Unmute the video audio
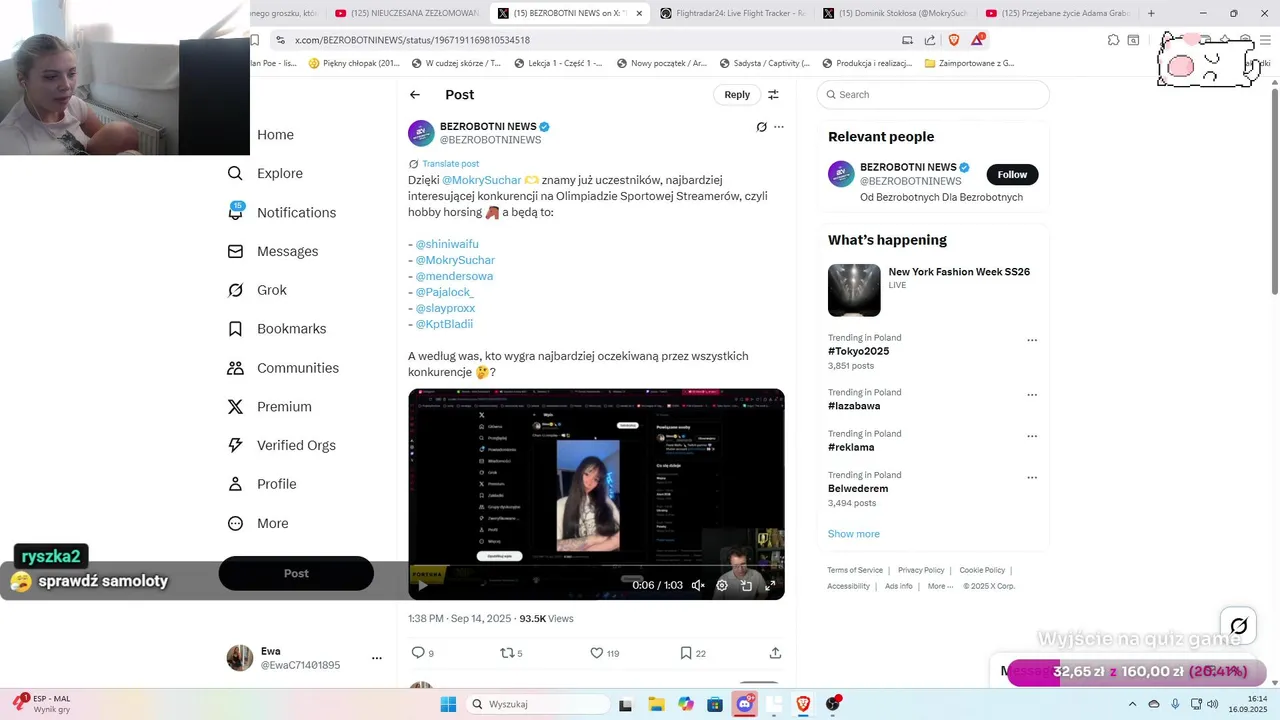Viewport: 1280px width, 720px height. pos(698,586)
